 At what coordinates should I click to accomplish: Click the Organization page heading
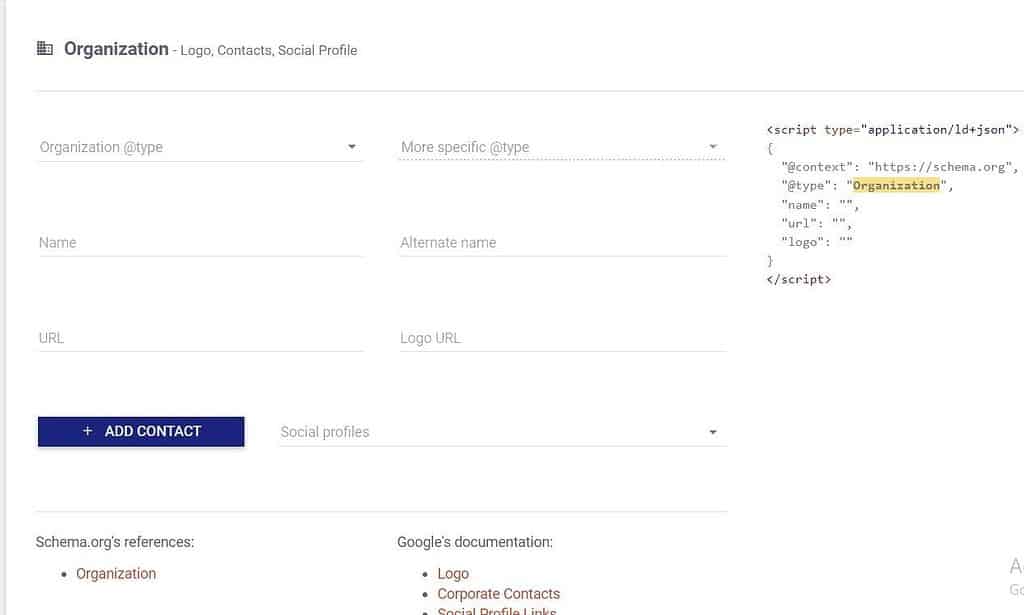[x=116, y=48]
